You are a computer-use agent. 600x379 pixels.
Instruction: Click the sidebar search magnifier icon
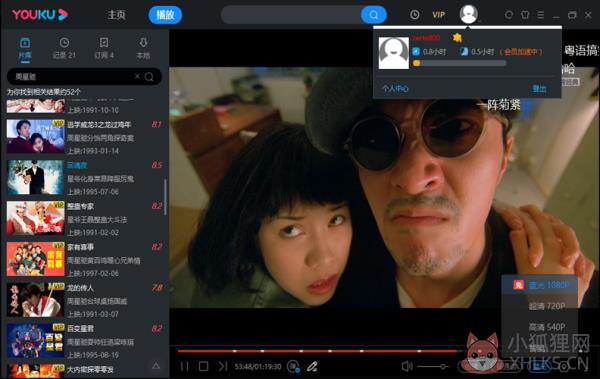[149, 77]
